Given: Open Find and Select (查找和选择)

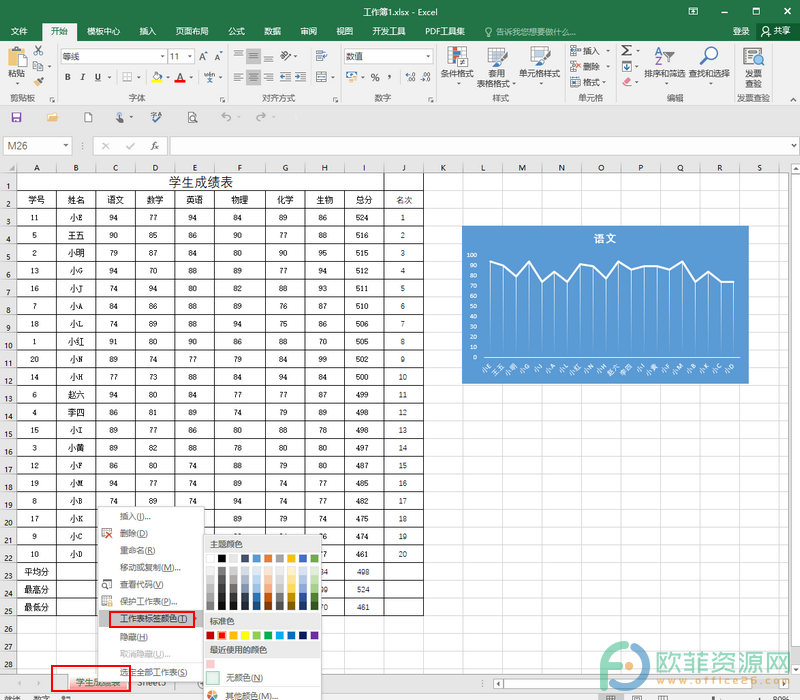Looking at the screenshot, I should [x=709, y=66].
